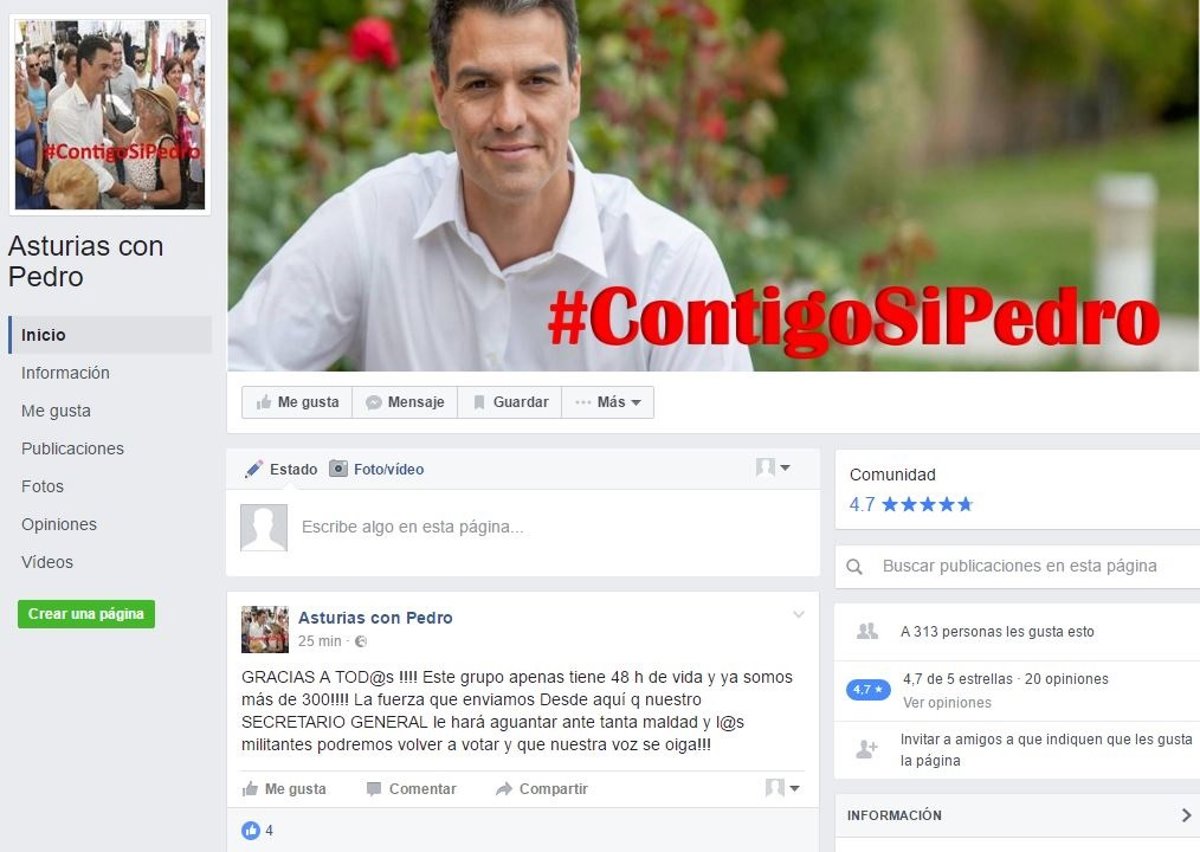Click the Guardar bookmark button
The height and width of the screenshot is (852, 1200).
point(510,402)
